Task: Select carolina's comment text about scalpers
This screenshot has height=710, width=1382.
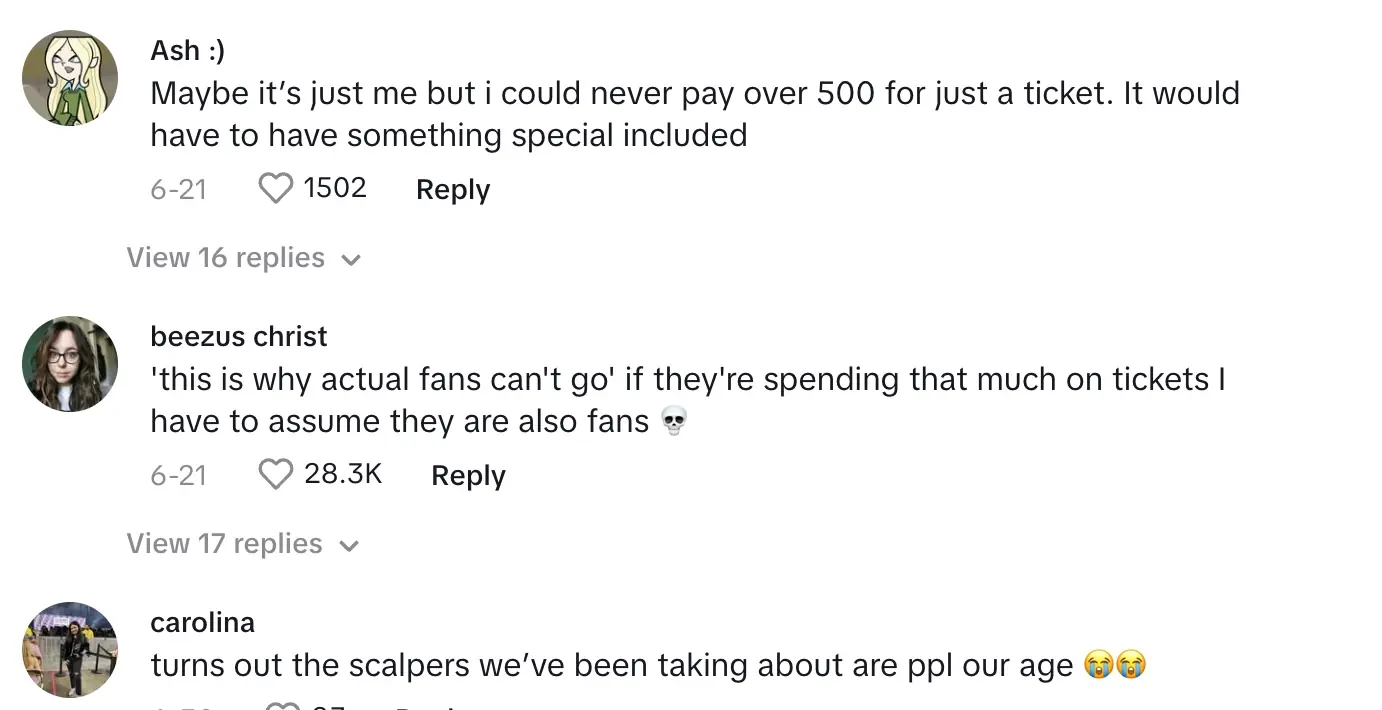Action: (x=612, y=666)
